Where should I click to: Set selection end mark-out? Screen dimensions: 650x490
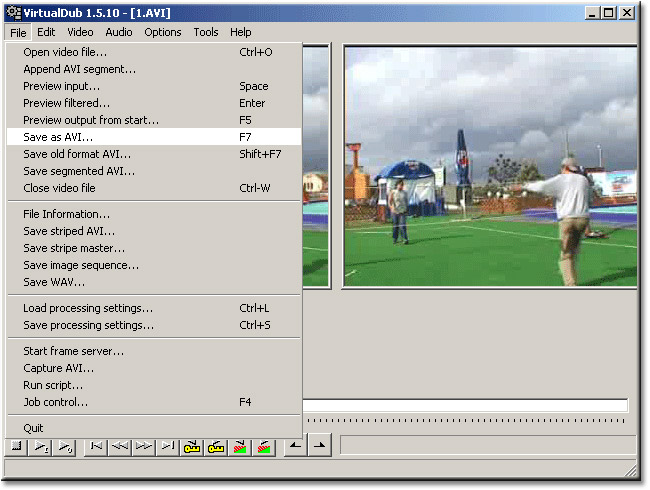(x=320, y=446)
